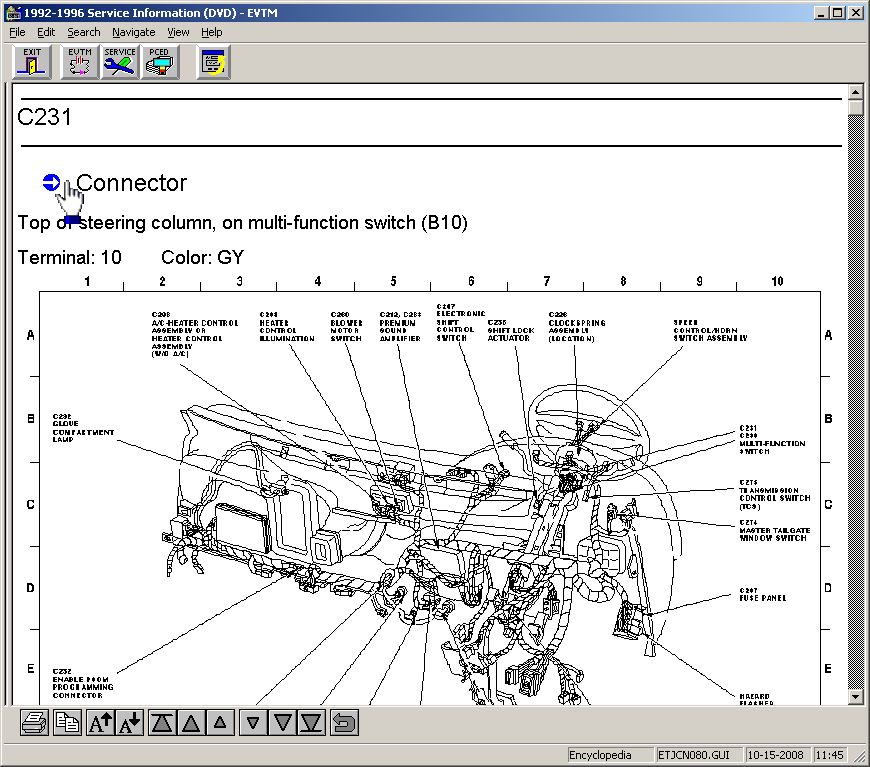
Task: Click the large up triangle icon
Action: 191,723
